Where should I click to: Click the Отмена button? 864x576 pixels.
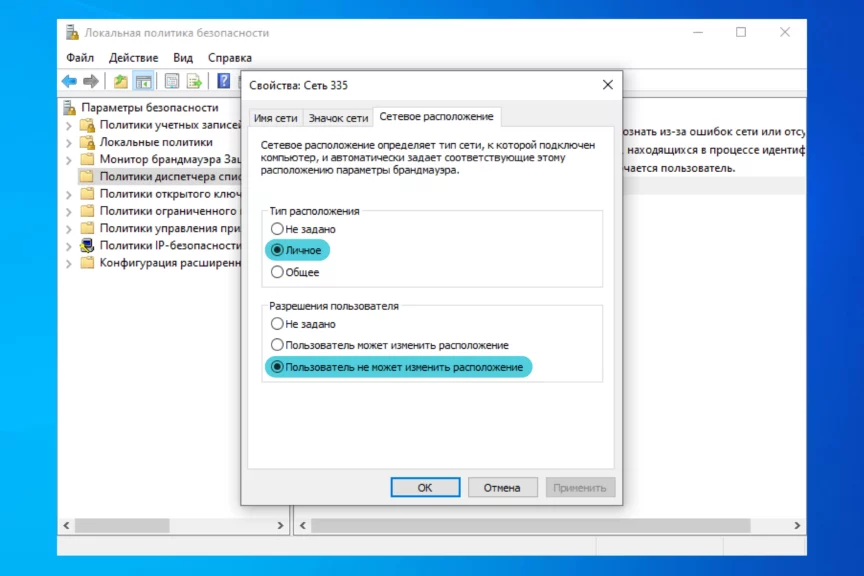(x=502, y=488)
